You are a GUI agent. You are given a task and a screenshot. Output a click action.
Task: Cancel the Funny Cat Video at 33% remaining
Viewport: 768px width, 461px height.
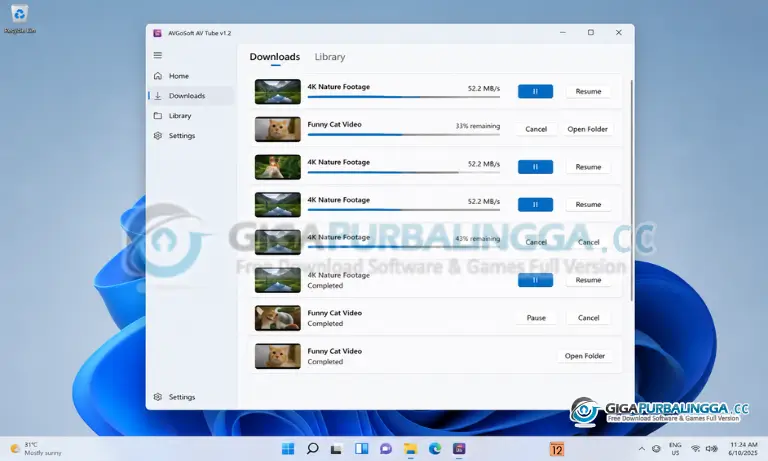[536, 129]
